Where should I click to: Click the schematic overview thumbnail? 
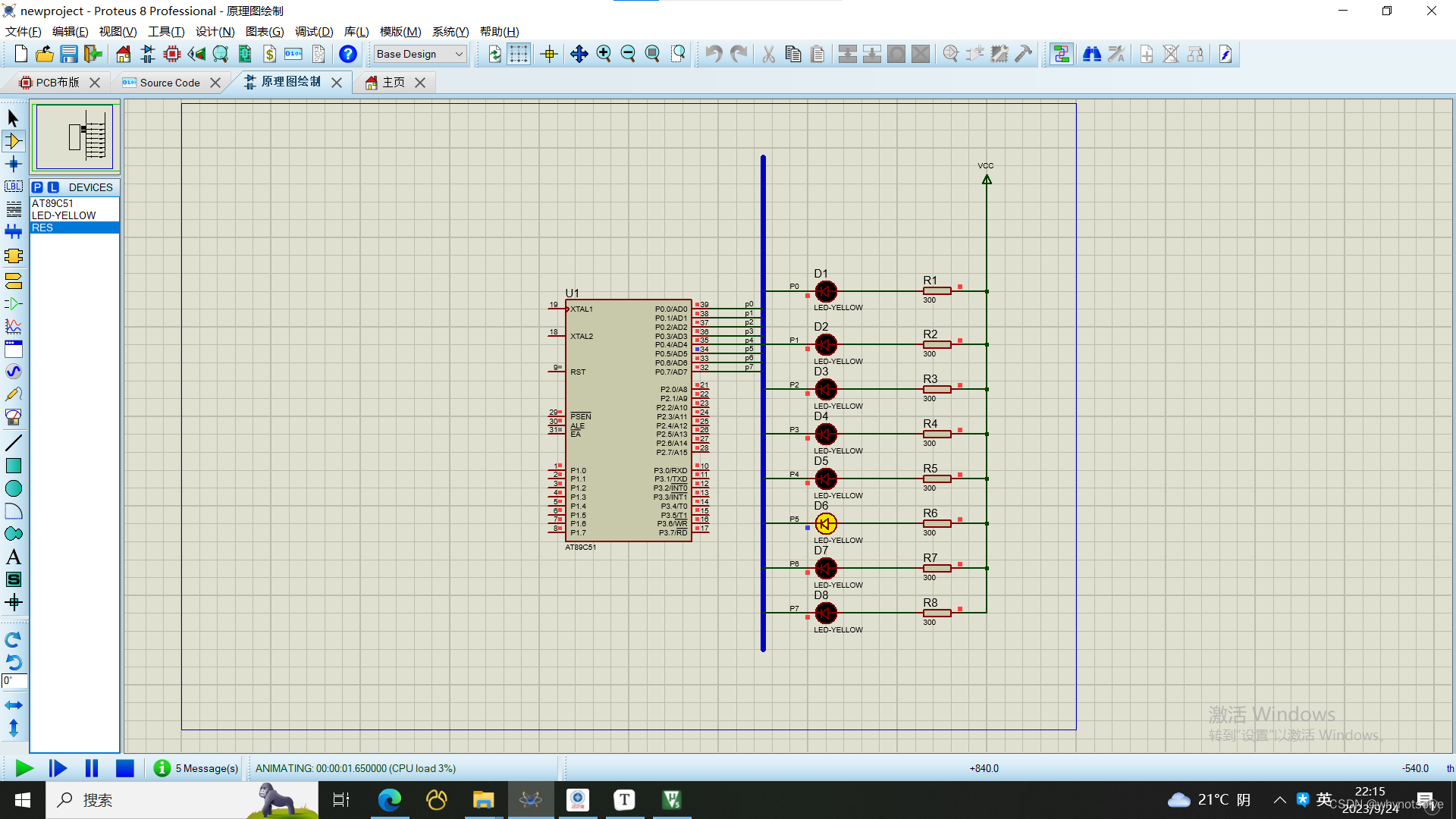point(74,137)
